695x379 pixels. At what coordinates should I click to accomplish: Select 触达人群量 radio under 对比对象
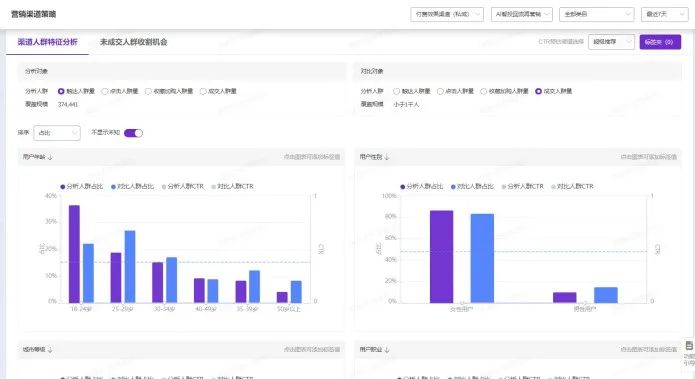point(396,91)
